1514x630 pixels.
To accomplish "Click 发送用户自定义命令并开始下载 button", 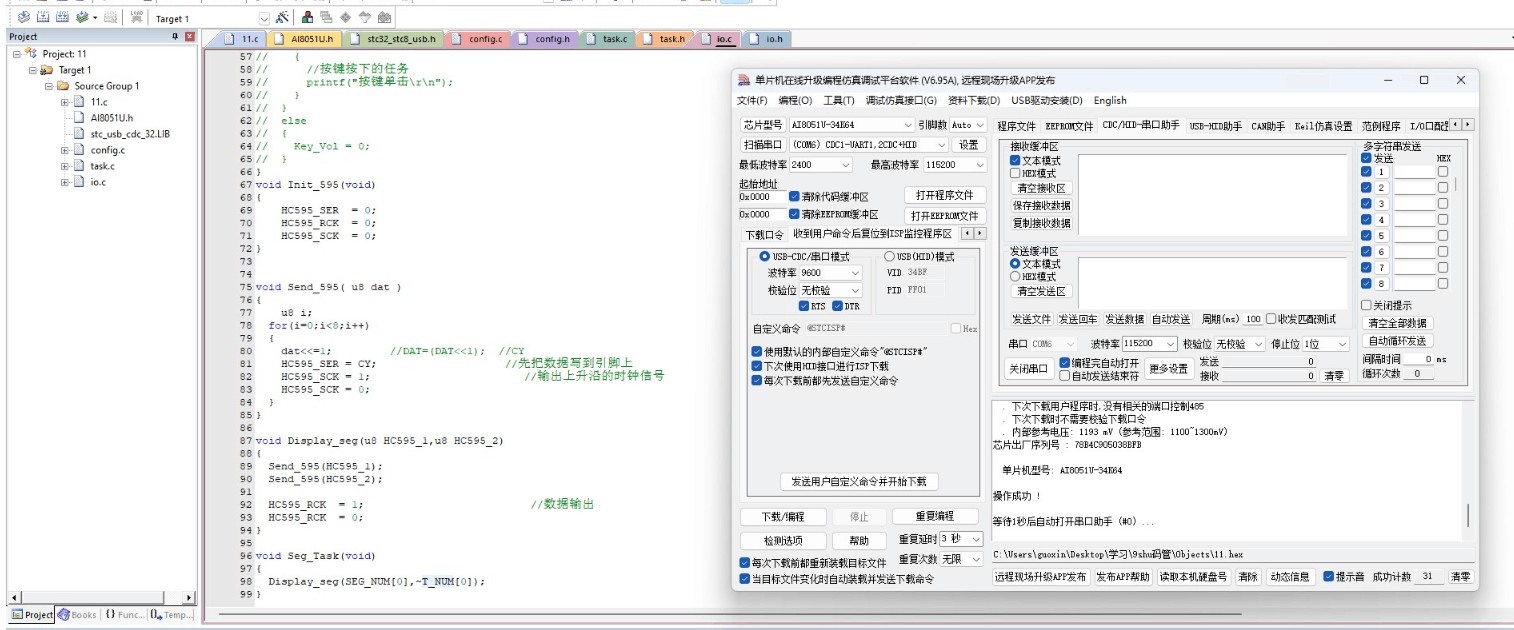I will [x=859, y=482].
